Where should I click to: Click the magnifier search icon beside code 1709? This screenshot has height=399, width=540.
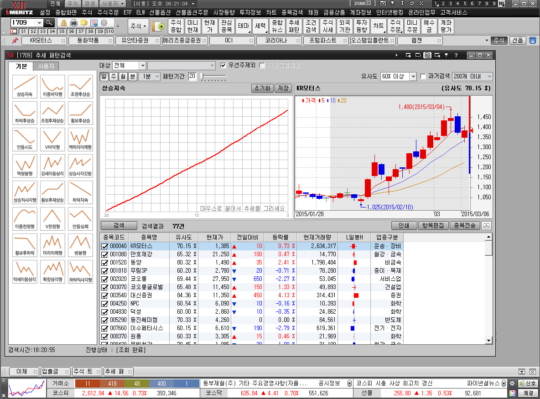49,23
